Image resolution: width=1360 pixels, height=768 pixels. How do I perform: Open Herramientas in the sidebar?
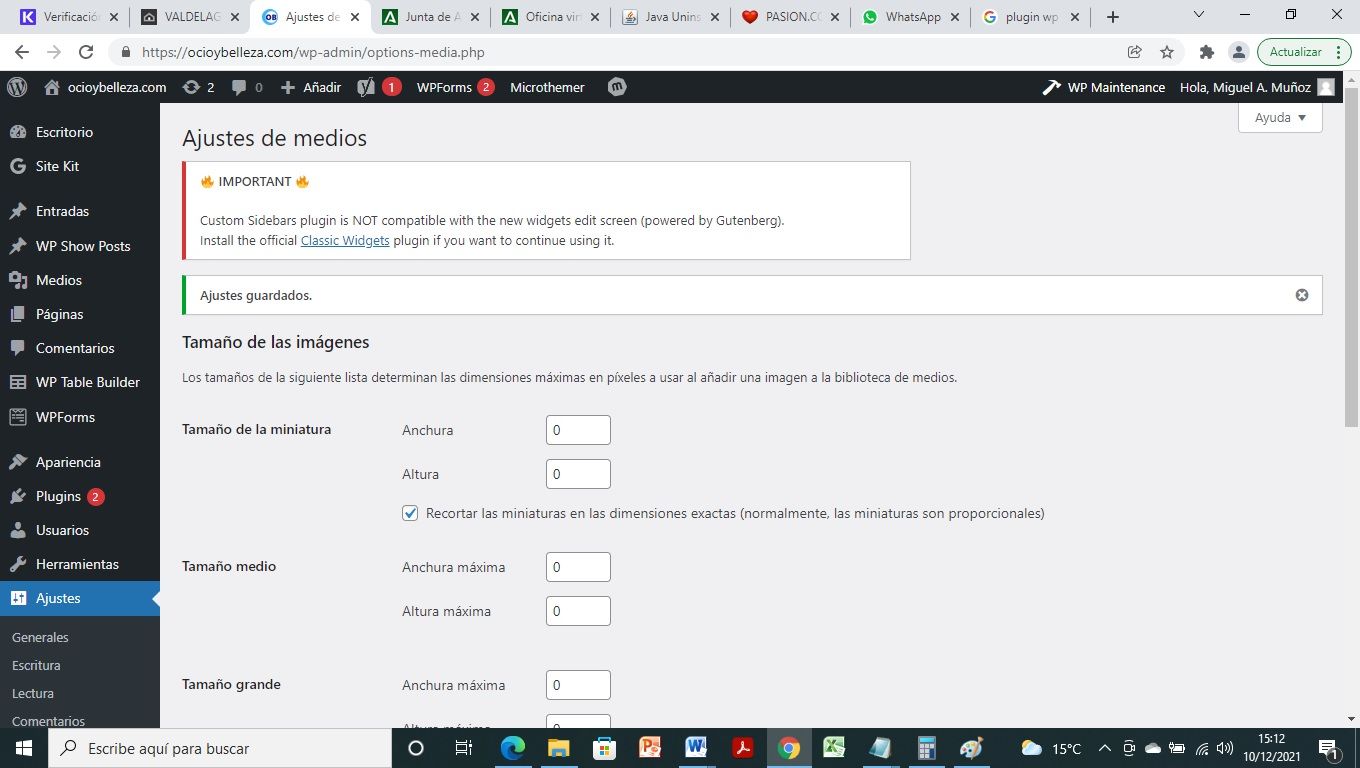coord(80,564)
